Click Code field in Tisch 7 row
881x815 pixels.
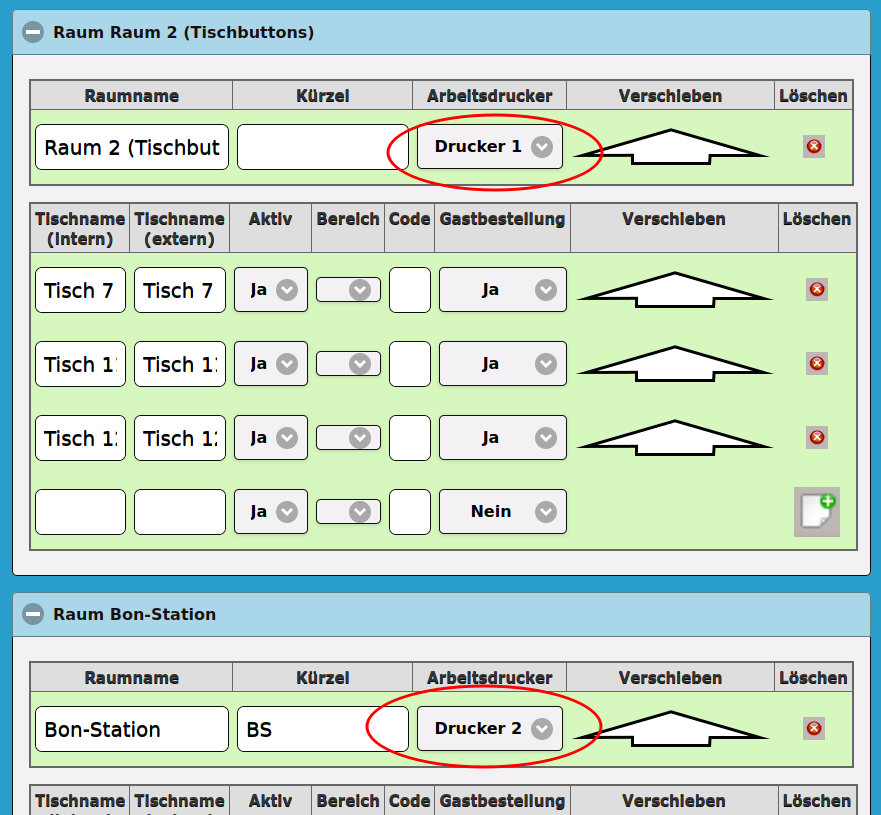tap(409, 290)
